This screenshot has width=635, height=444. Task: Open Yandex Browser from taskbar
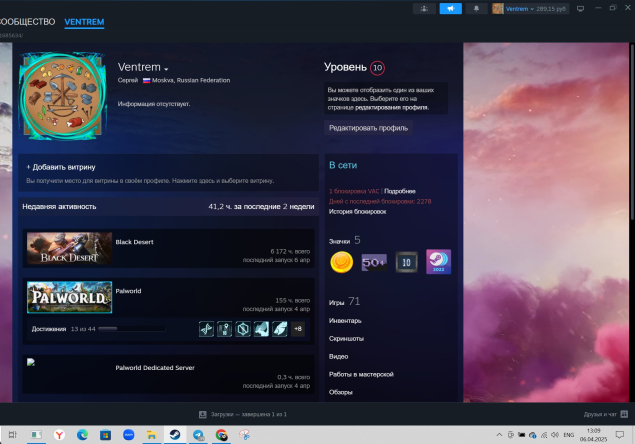pyautogui.click(x=60, y=435)
